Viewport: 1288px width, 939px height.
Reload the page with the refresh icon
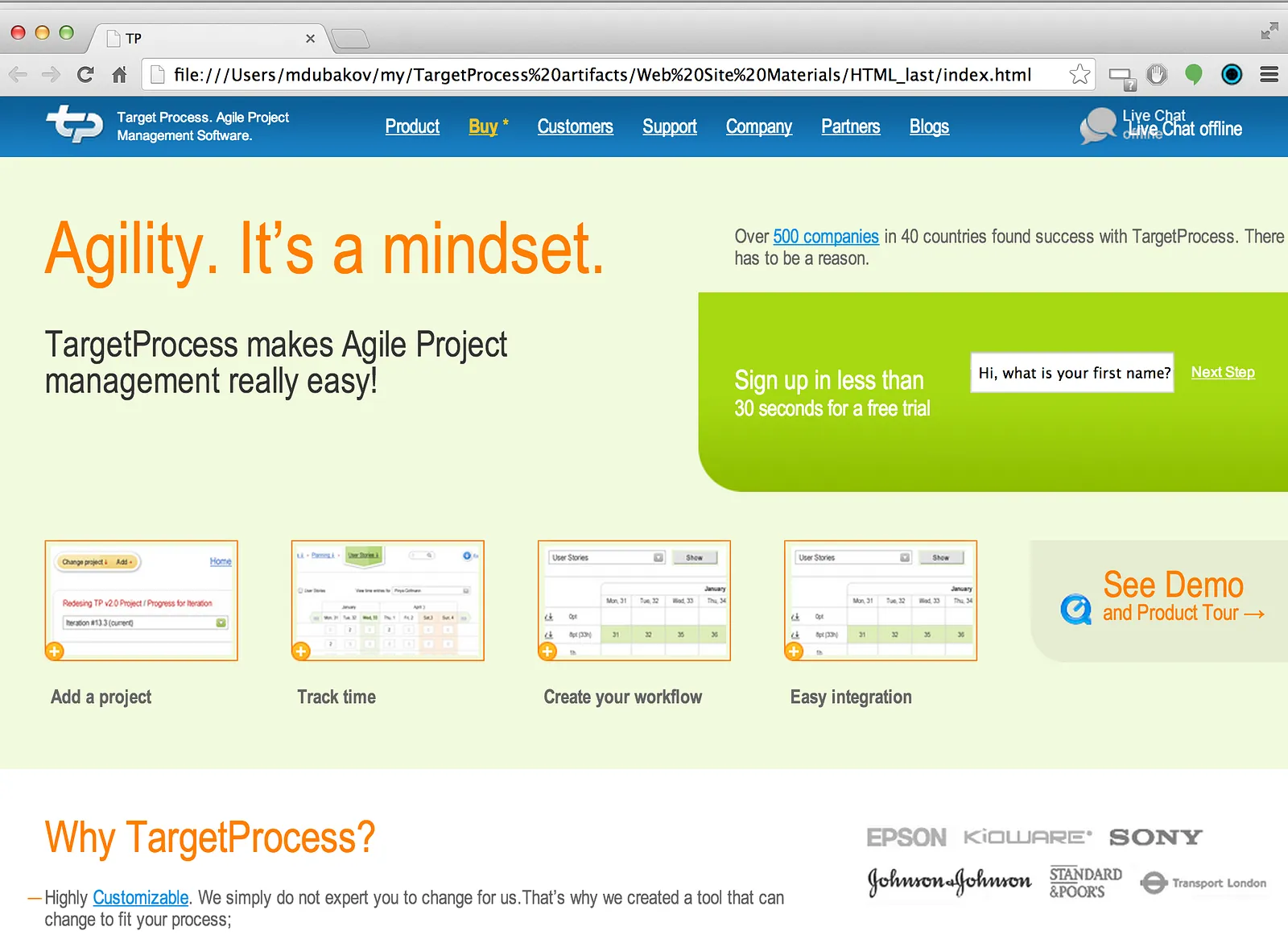pos(85,75)
